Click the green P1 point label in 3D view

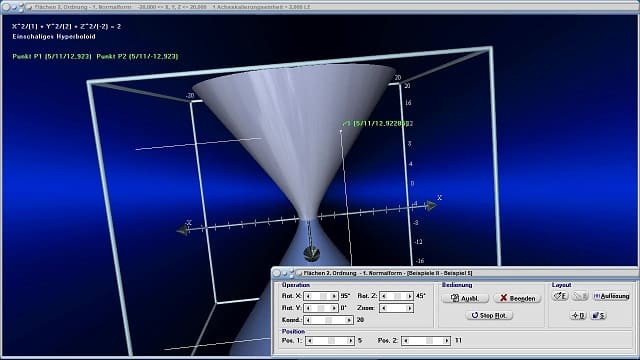pyautogui.click(x=375, y=123)
